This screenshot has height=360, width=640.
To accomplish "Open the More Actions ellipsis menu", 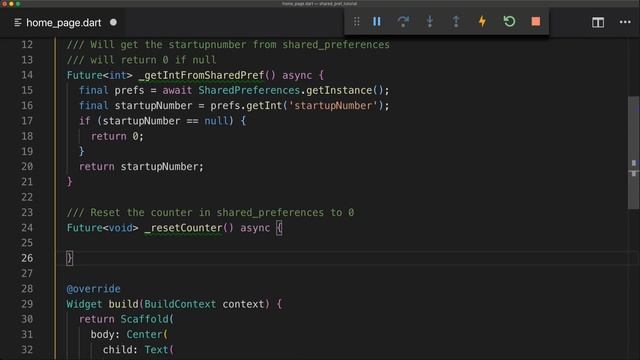I will [x=625, y=22].
